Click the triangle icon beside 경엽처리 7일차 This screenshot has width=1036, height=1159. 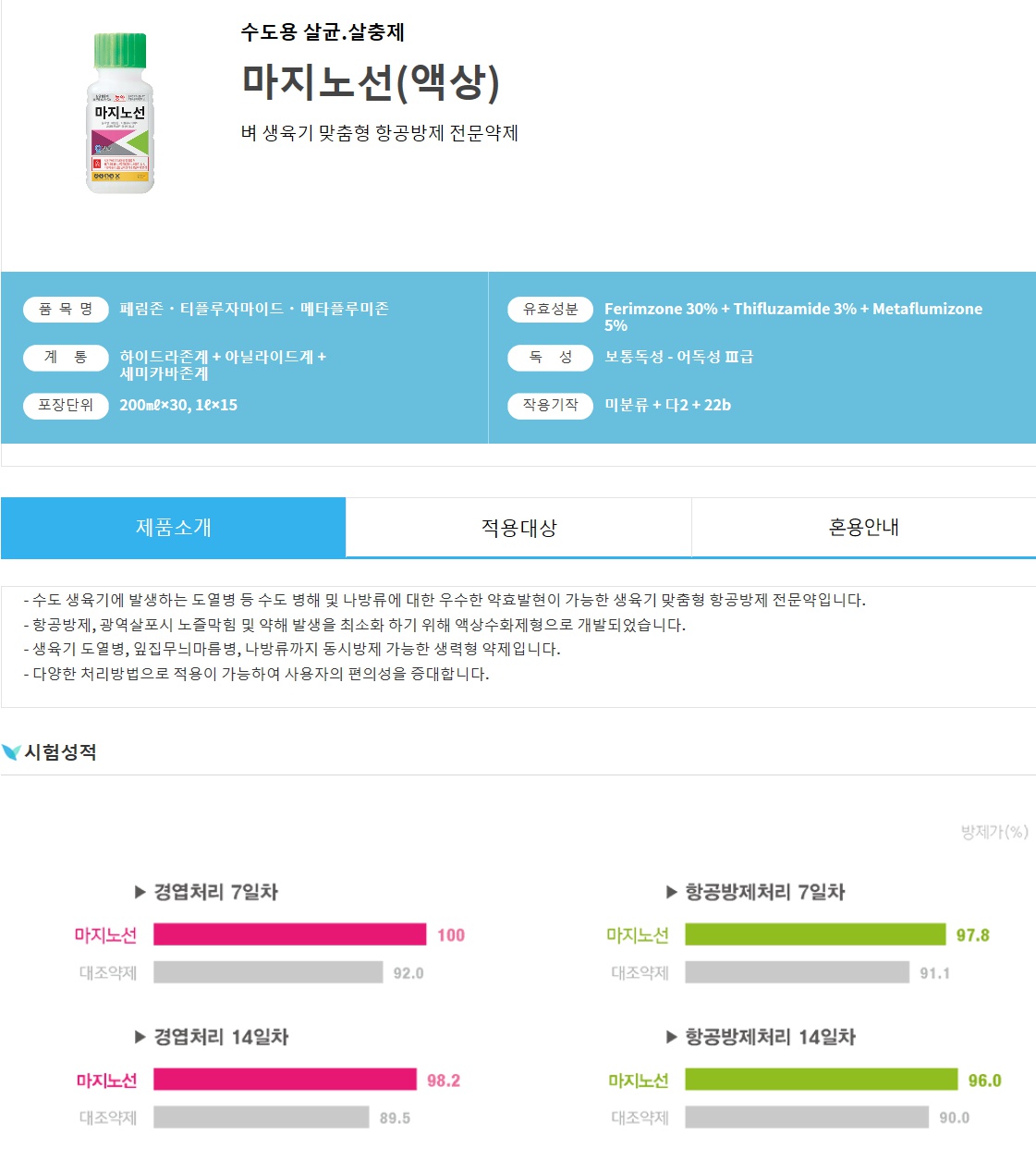point(140,892)
